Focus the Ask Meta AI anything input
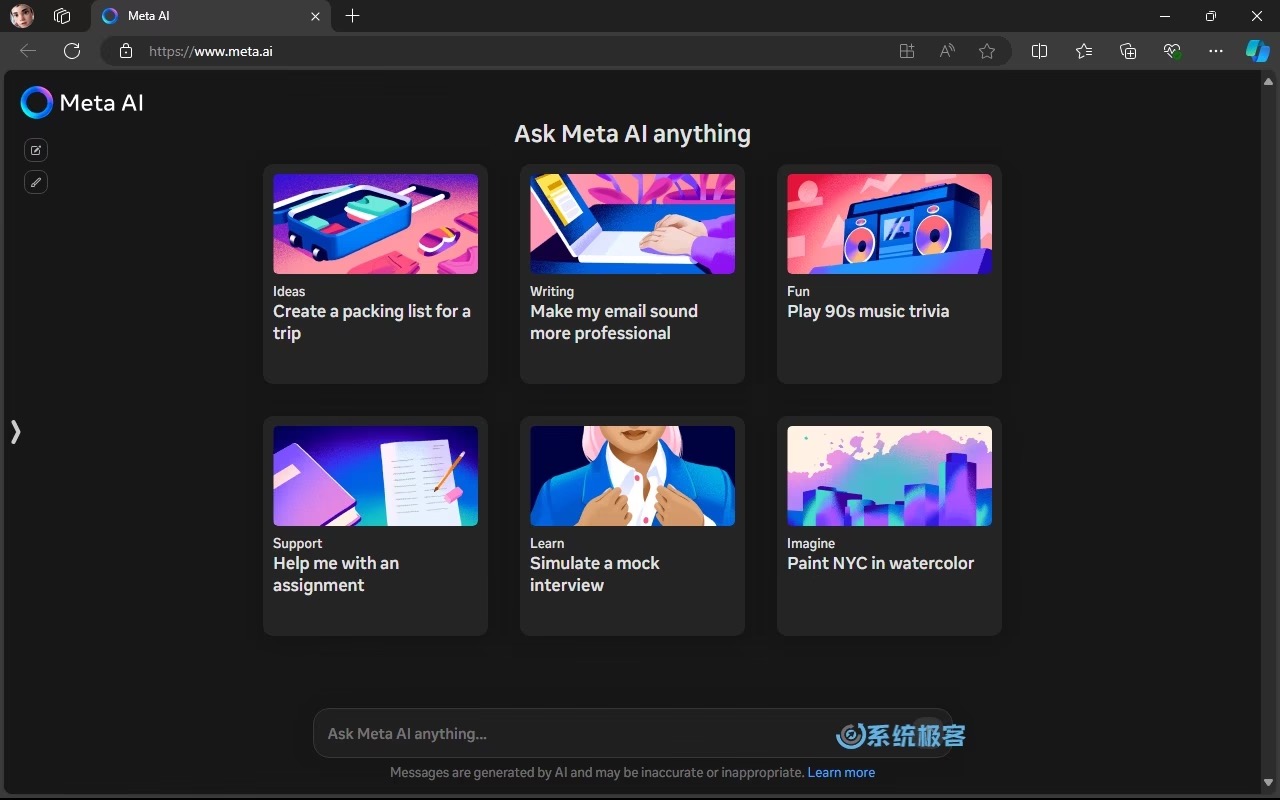 click(x=632, y=733)
